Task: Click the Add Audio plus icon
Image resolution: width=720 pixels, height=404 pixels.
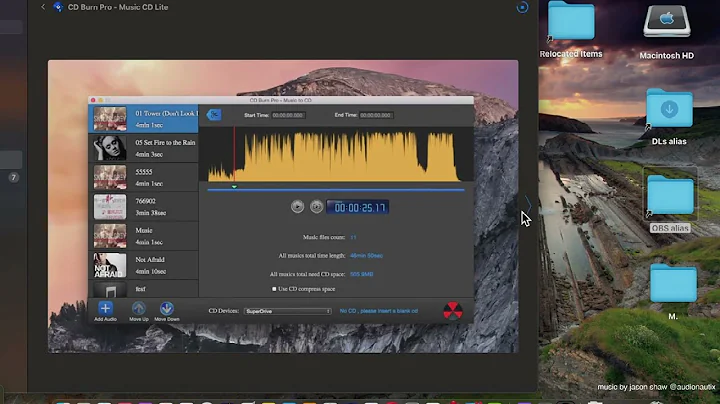Action: (x=105, y=308)
